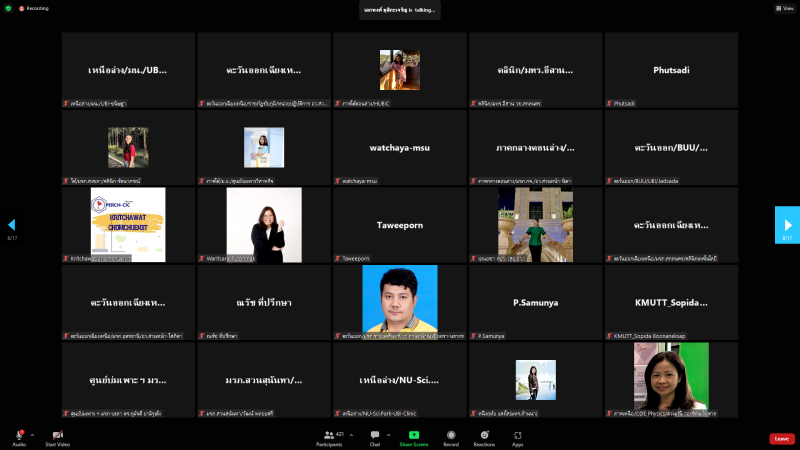Click the Share Screen icon
Image resolution: width=800 pixels, height=450 pixels.
(413, 436)
